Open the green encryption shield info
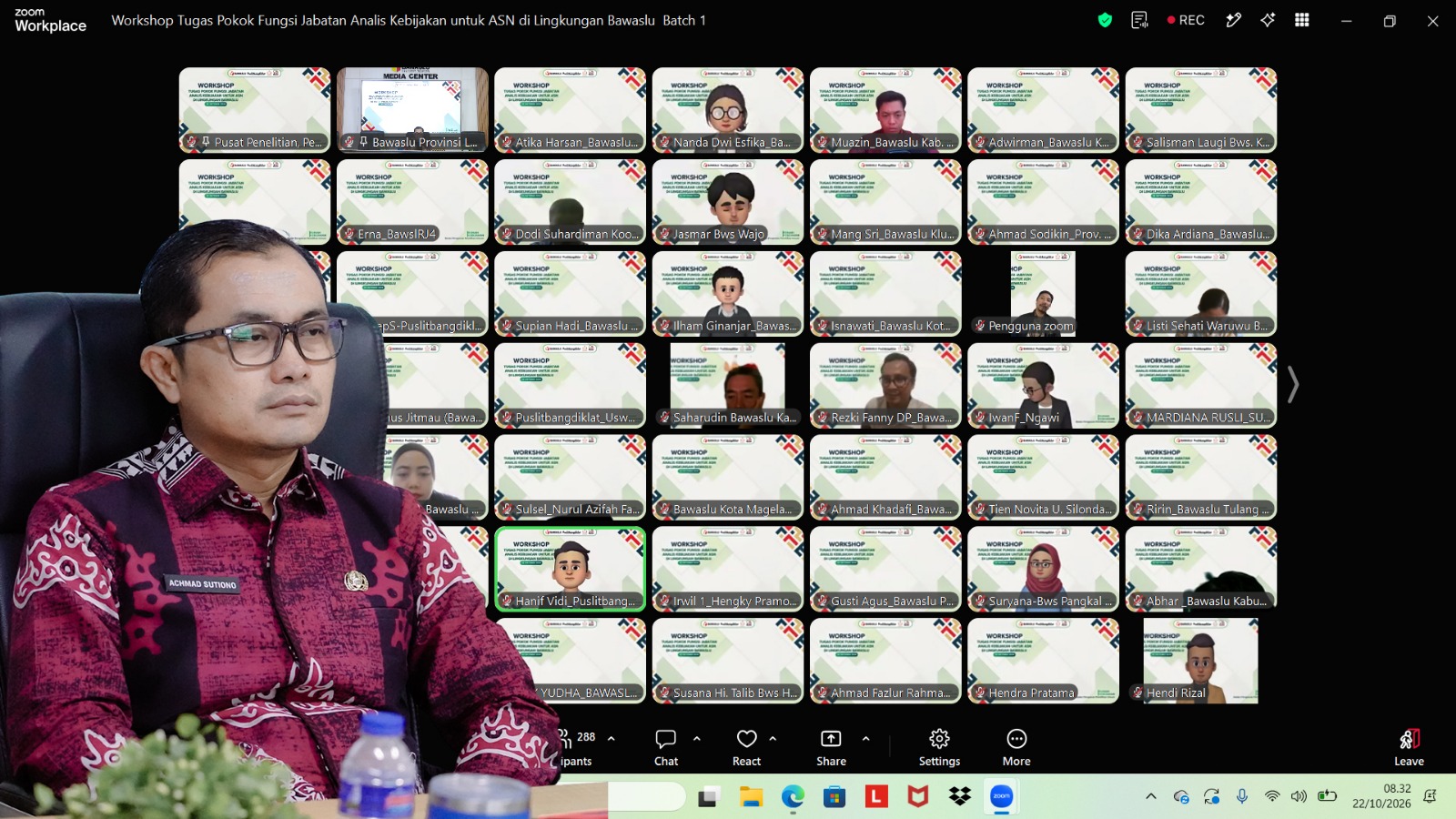This screenshot has width=1456, height=819. coord(1105,20)
